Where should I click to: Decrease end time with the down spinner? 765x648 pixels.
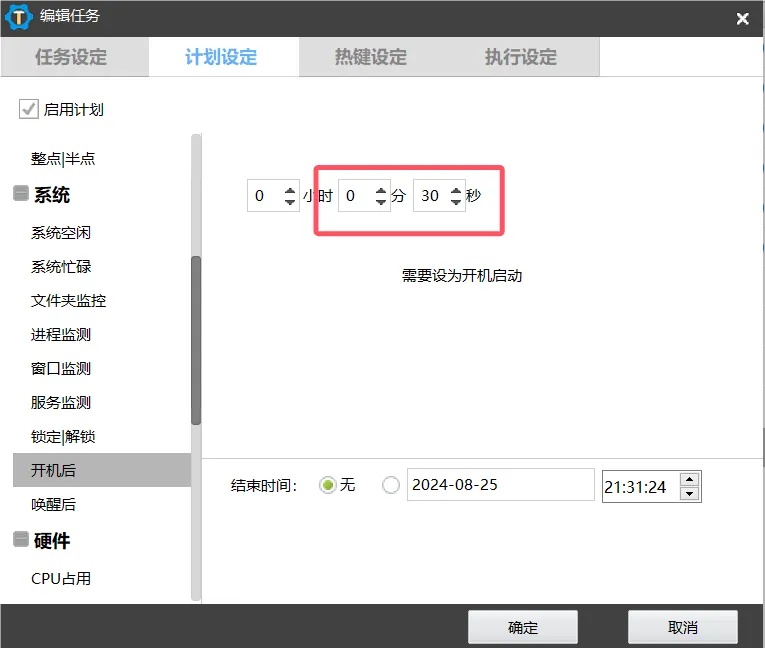tap(689, 494)
